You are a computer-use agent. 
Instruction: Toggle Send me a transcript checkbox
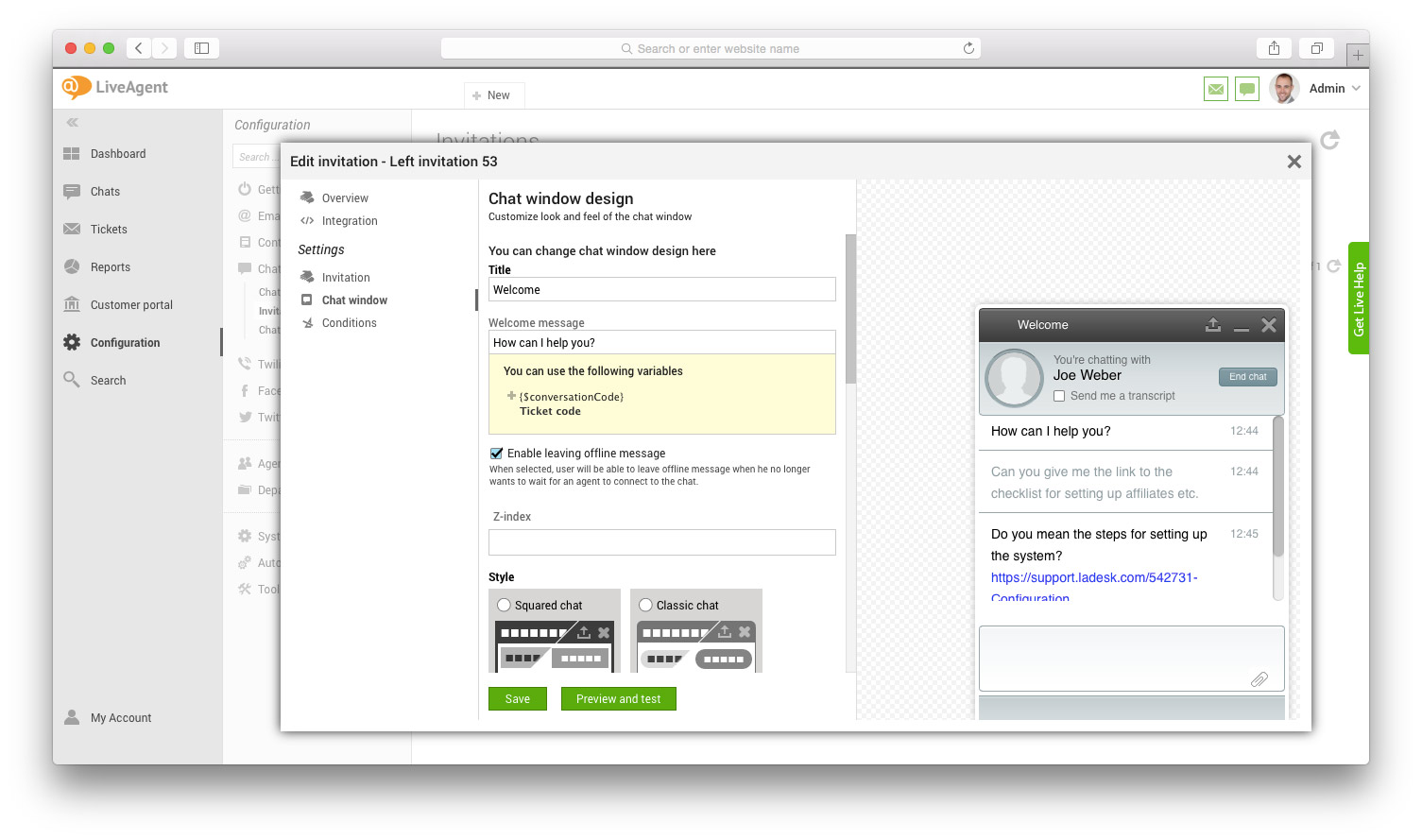pyautogui.click(x=1059, y=397)
